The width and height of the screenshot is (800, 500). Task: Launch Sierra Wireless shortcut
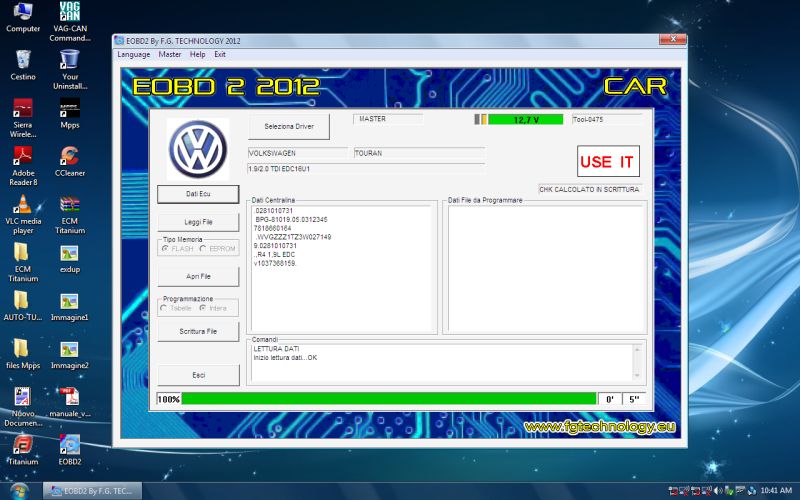pyautogui.click(x=23, y=118)
